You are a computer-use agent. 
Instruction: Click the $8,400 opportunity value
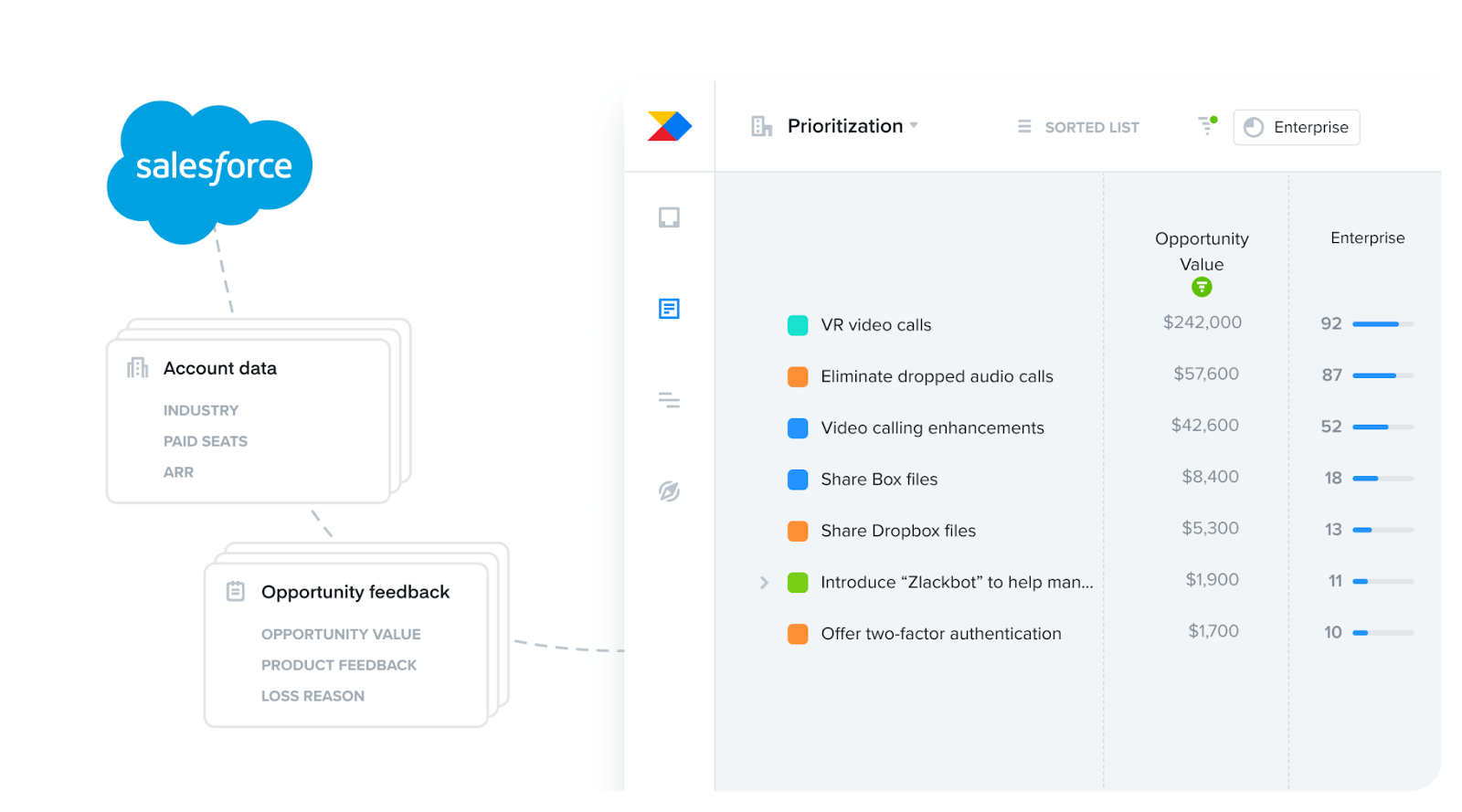1211,477
